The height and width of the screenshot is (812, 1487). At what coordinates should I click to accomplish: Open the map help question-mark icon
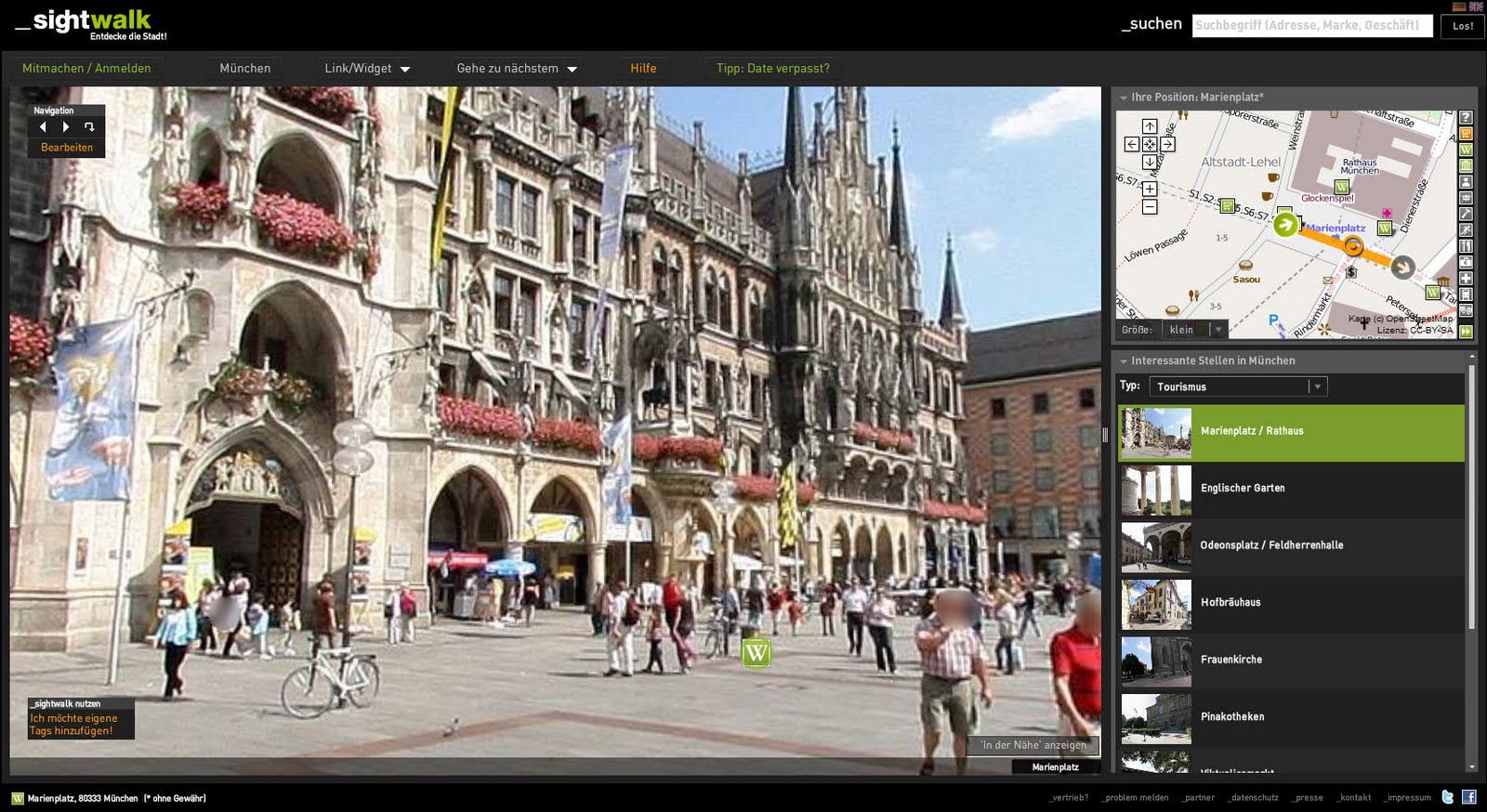click(1466, 118)
